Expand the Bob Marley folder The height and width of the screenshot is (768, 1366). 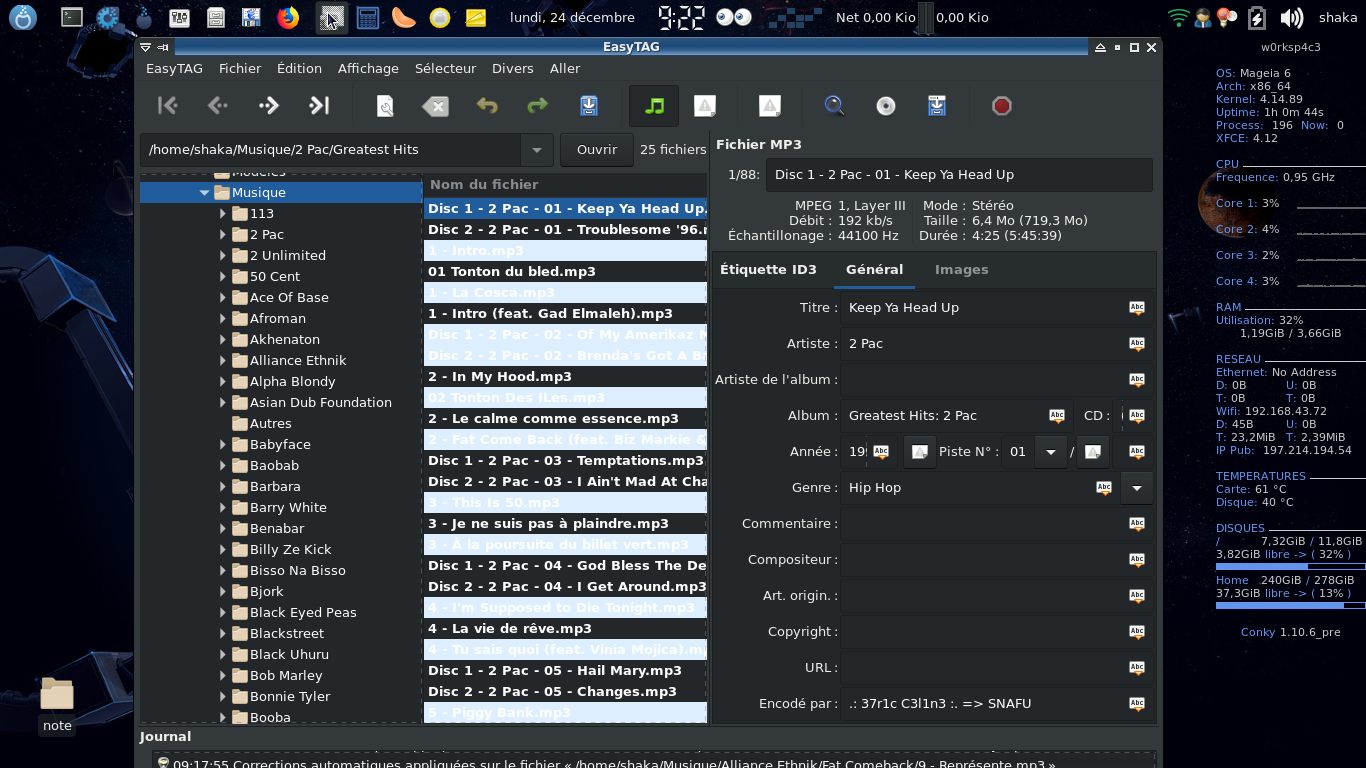click(223, 676)
